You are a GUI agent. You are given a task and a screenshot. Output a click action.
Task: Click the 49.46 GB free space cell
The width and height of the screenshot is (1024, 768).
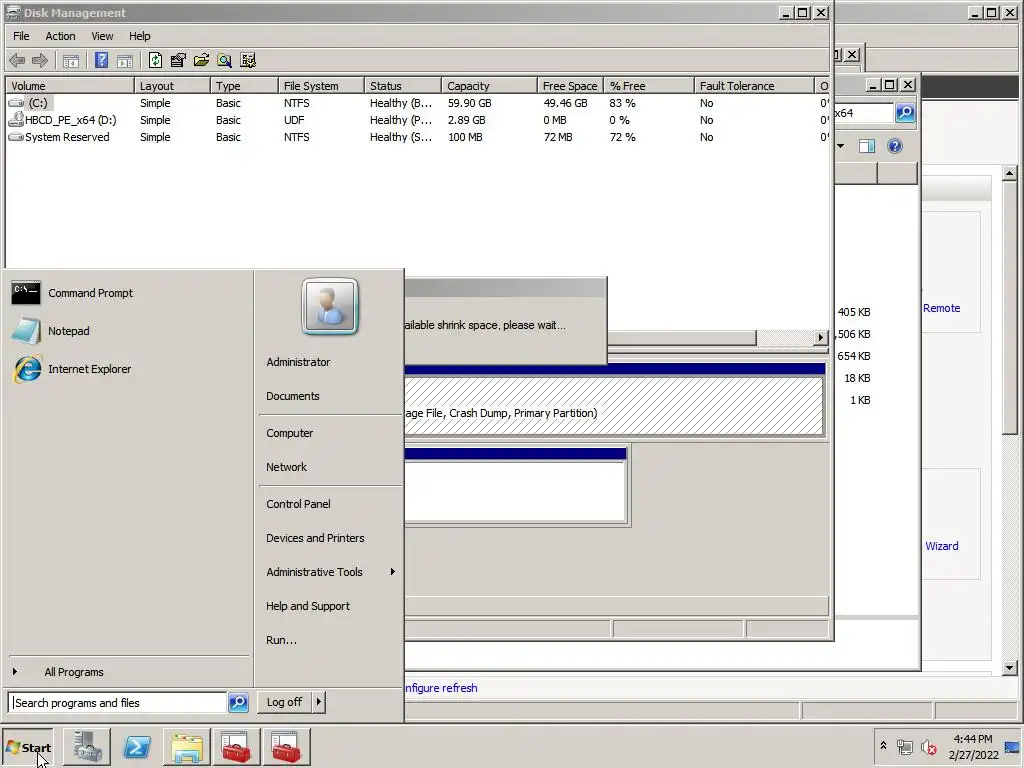(565, 103)
